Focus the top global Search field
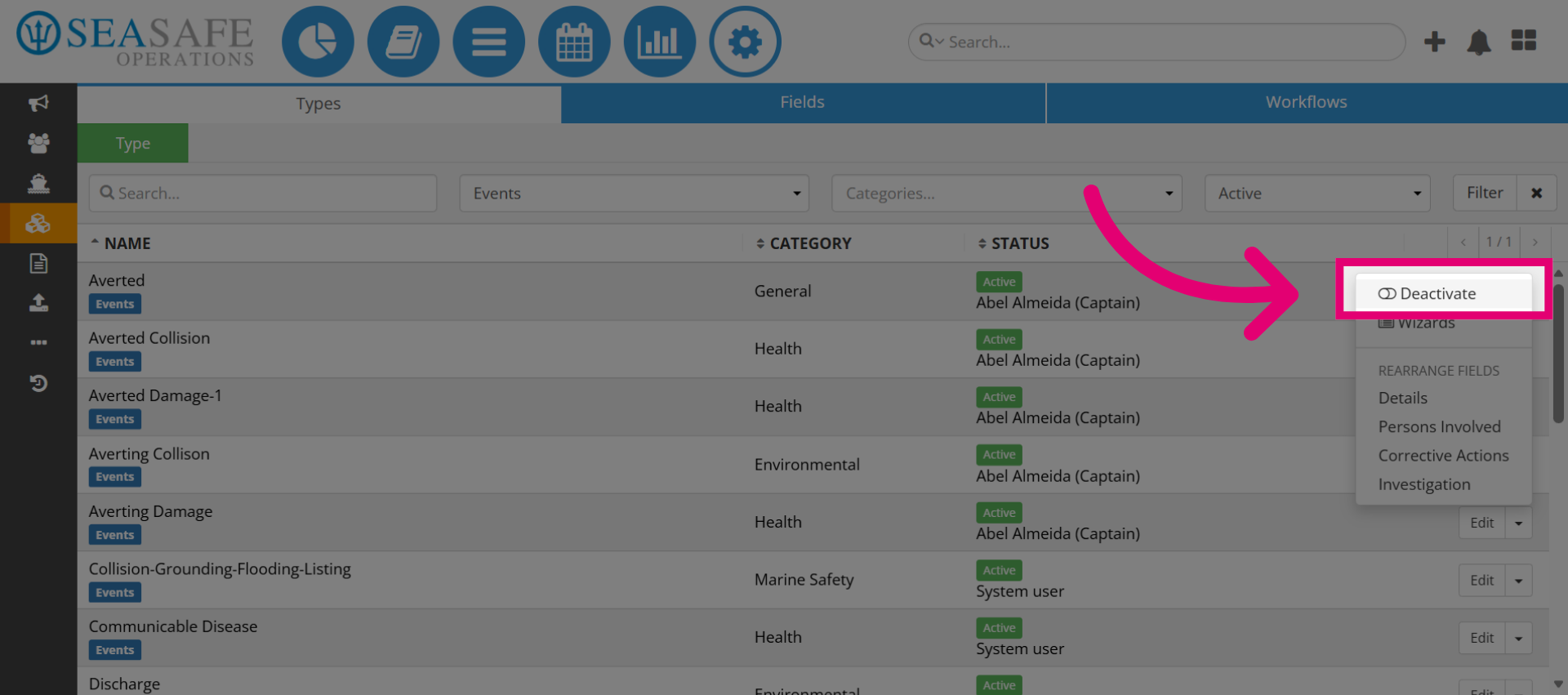This screenshot has width=1568, height=695. coord(1156,42)
